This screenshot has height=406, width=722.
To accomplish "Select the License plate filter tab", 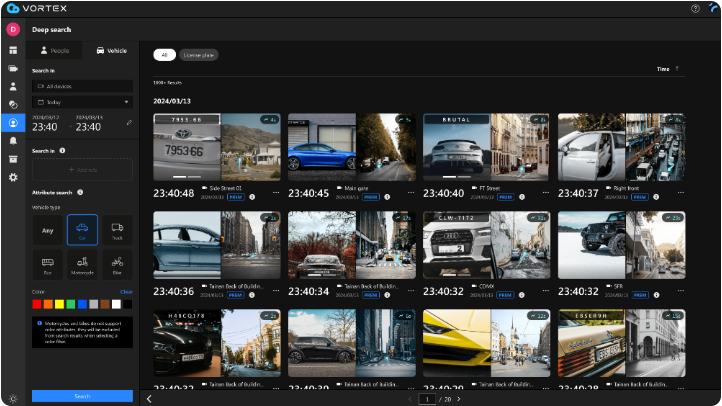I will tap(199, 55).
